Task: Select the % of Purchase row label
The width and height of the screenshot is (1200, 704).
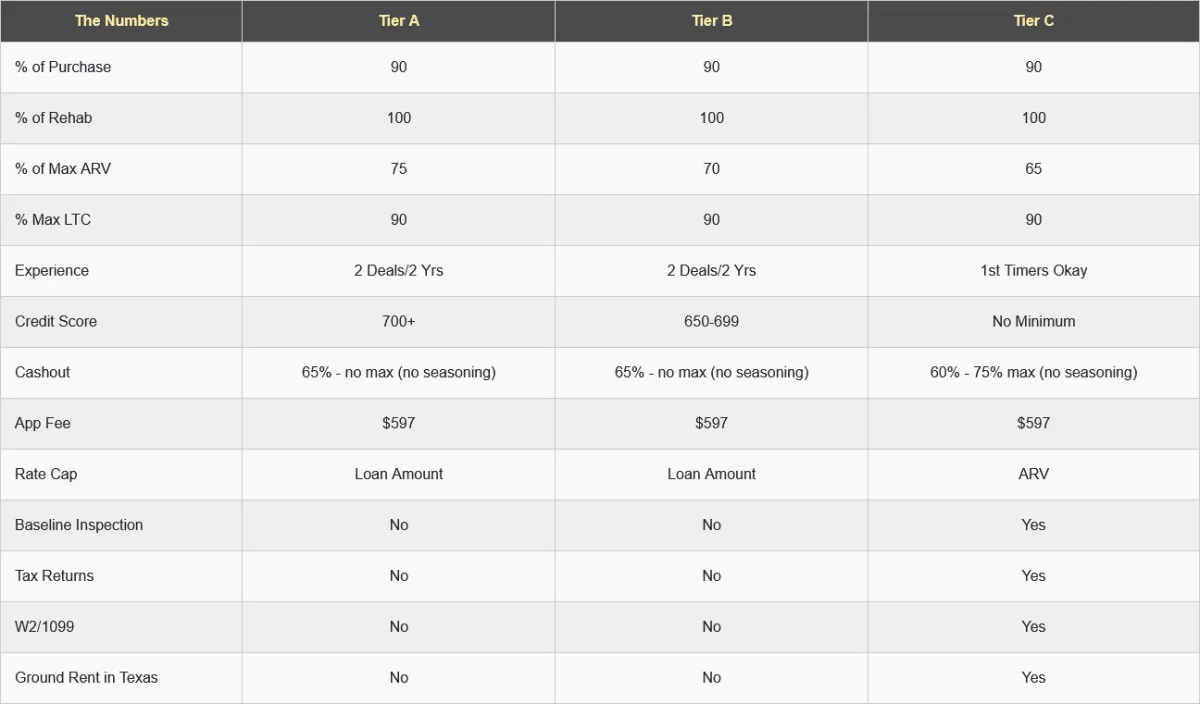Action: (x=63, y=67)
